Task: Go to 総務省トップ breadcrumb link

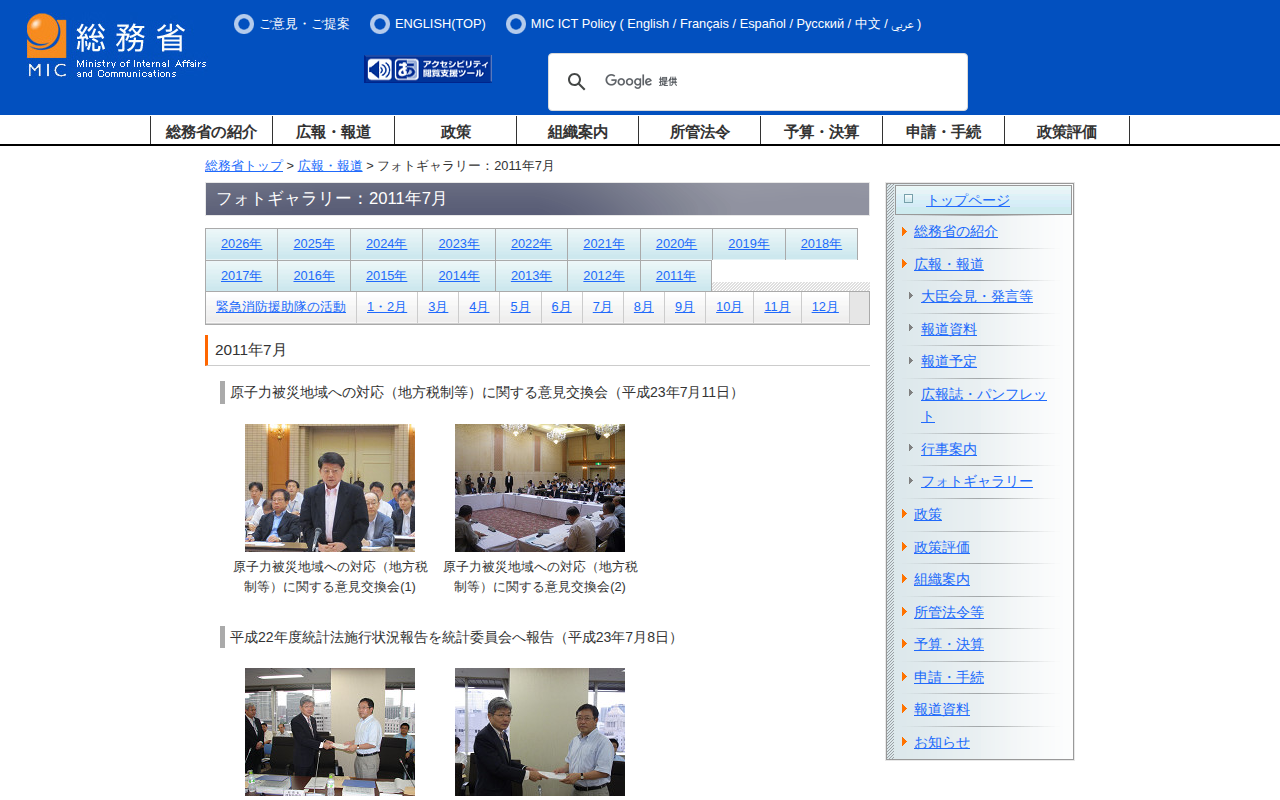Action: coord(244,166)
